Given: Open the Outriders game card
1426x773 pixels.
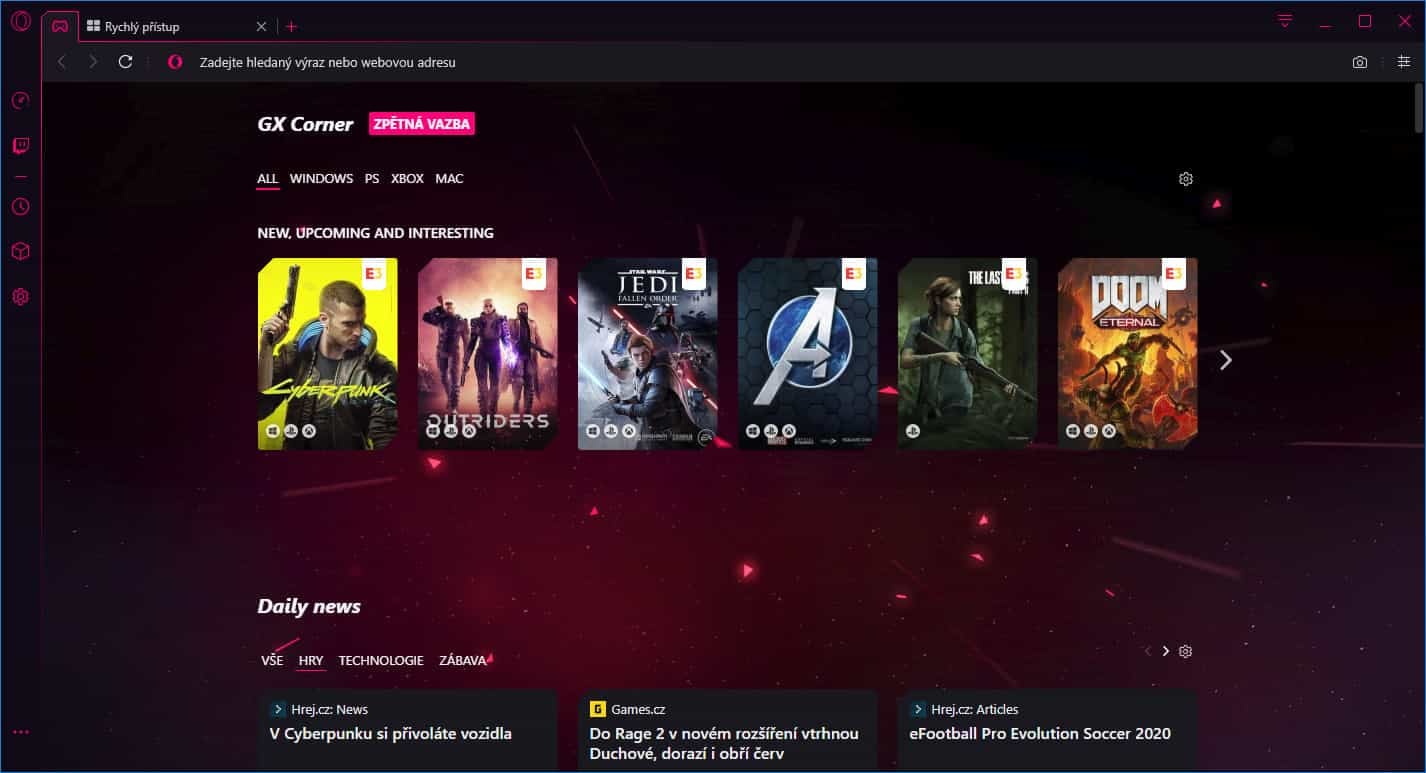Looking at the screenshot, I should 488,354.
